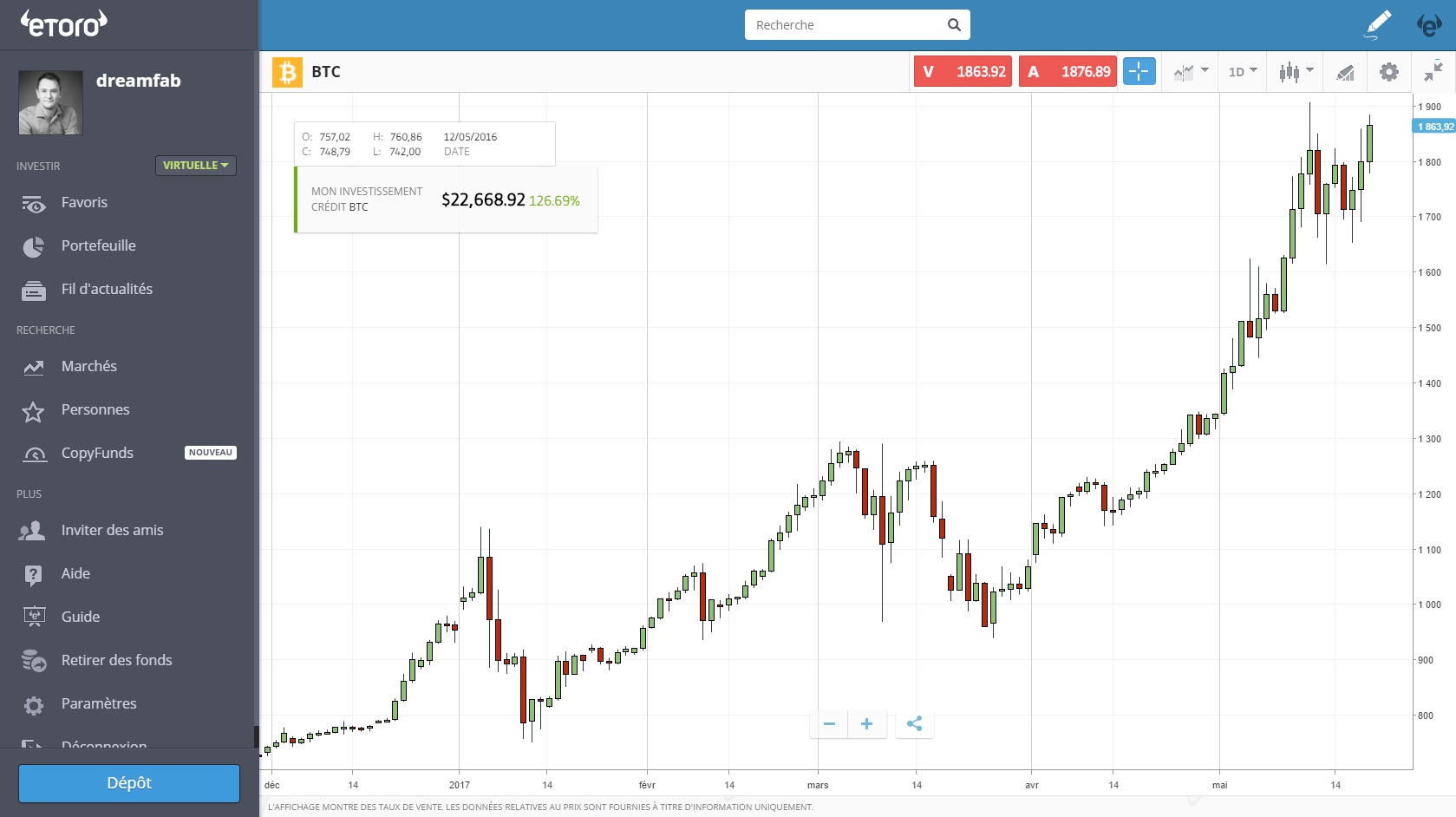Expand the 1D timeframe dropdown
Image resolution: width=1456 pixels, height=817 pixels.
(1242, 72)
